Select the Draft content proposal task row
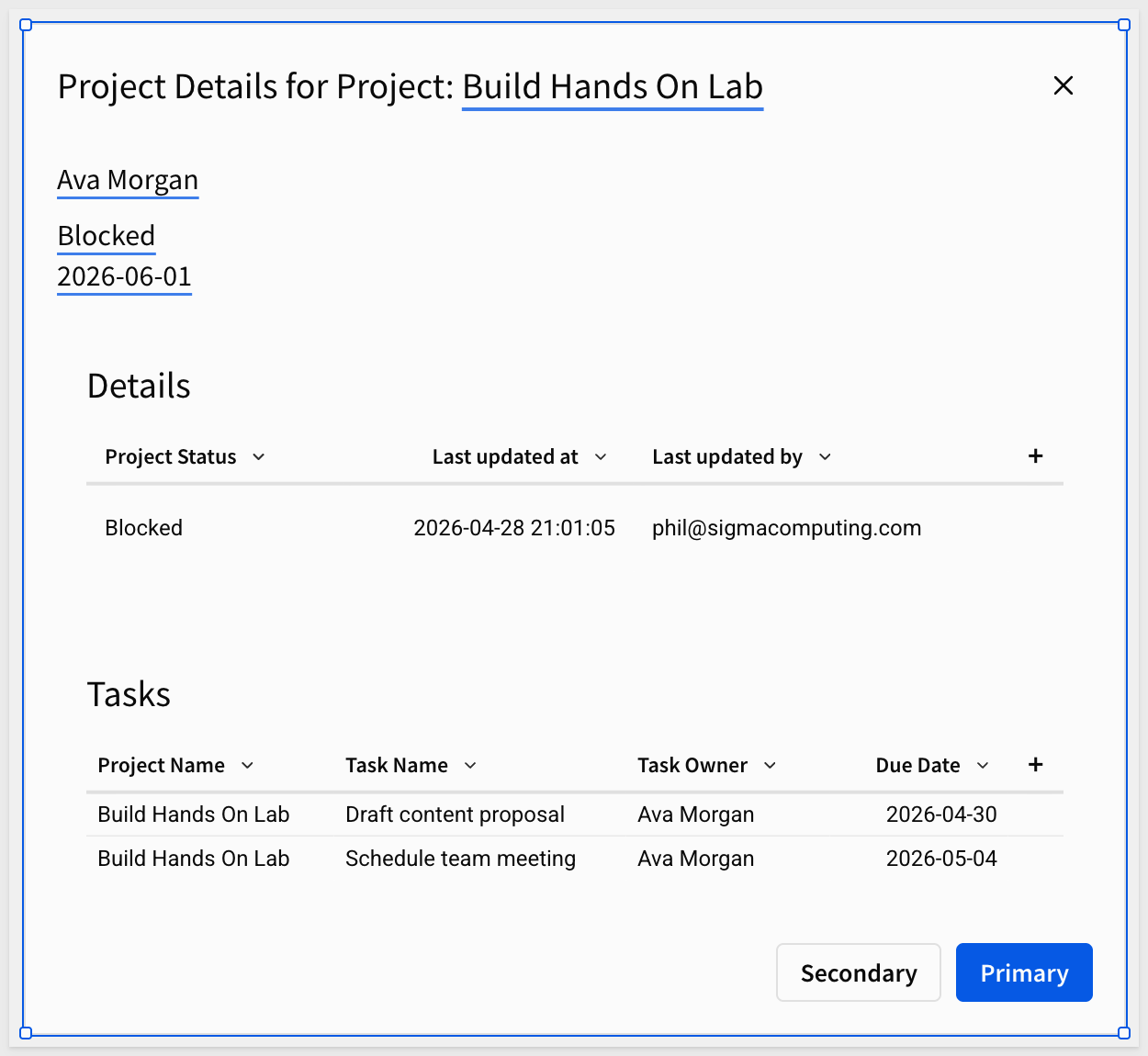This screenshot has height=1056, width=1148. click(575, 814)
